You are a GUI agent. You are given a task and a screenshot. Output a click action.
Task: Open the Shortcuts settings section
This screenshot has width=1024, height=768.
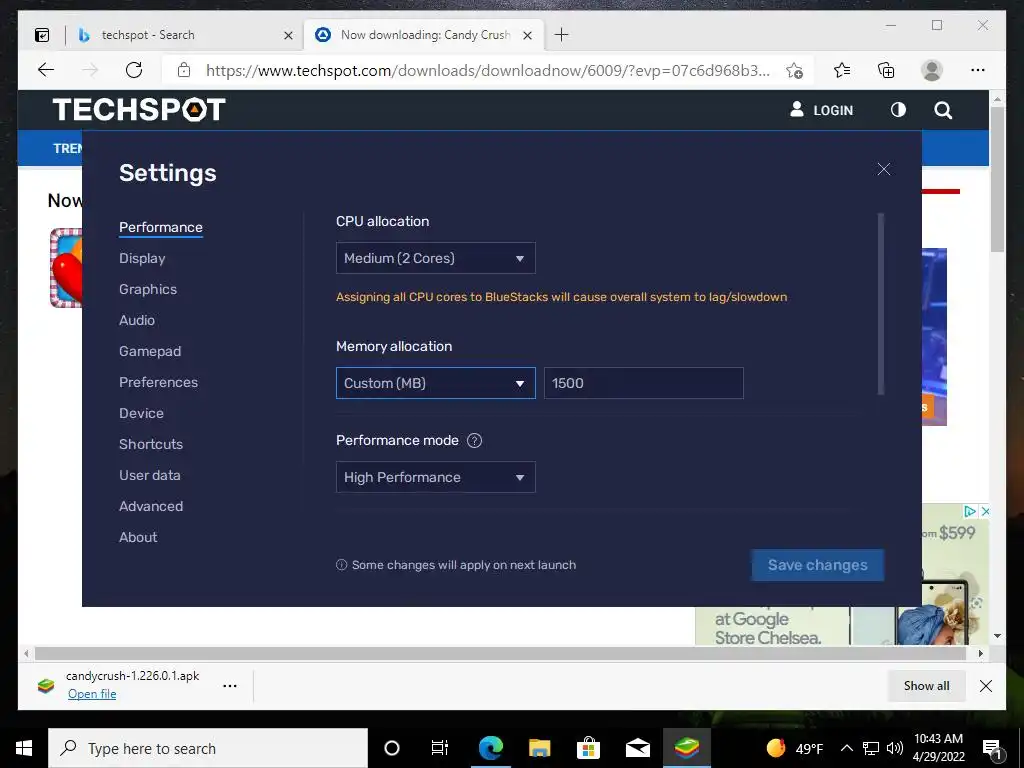pos(151,444)
